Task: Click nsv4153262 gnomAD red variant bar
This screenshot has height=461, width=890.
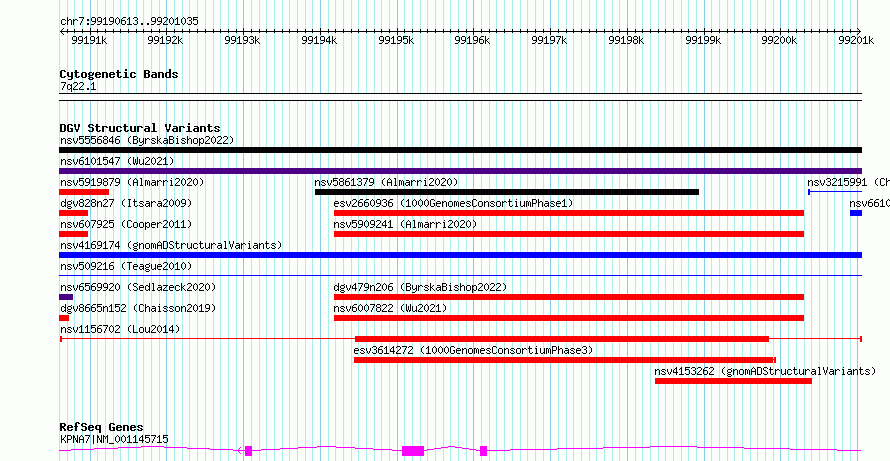Action: [733, 381]
